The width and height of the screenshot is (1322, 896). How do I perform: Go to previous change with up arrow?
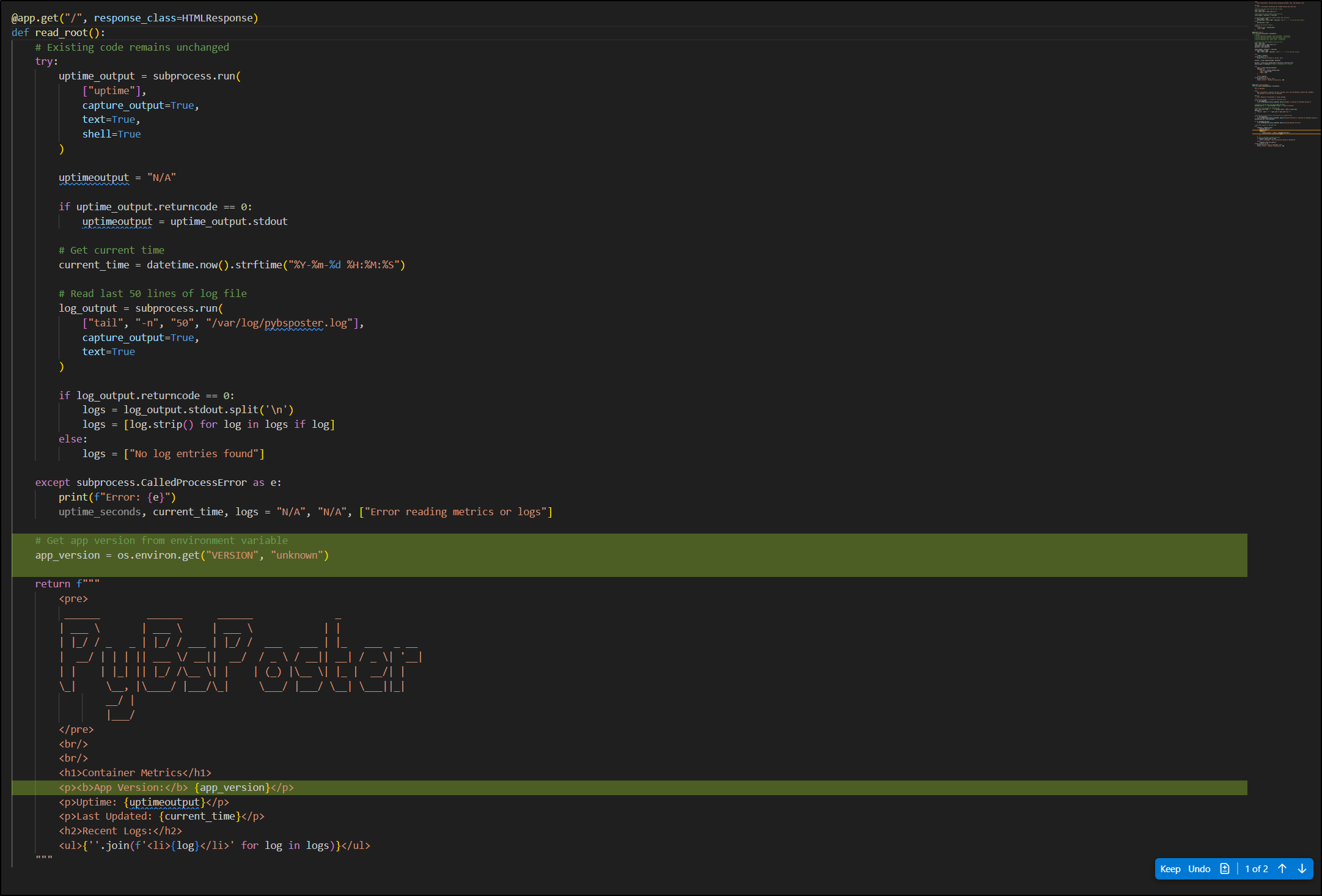[x=1282, y=868]
